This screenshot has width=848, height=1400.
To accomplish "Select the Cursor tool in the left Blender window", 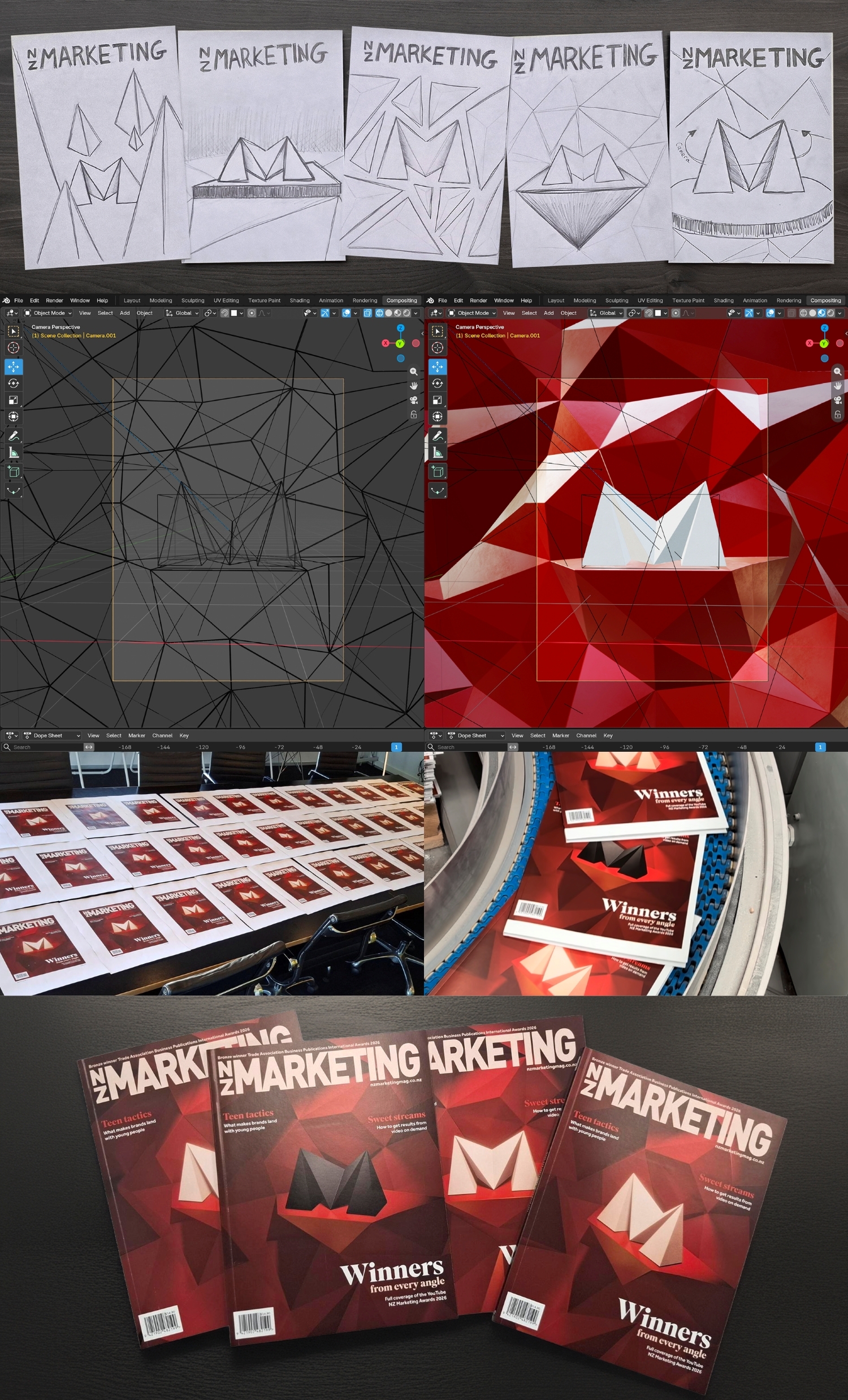I will point(14,347).
